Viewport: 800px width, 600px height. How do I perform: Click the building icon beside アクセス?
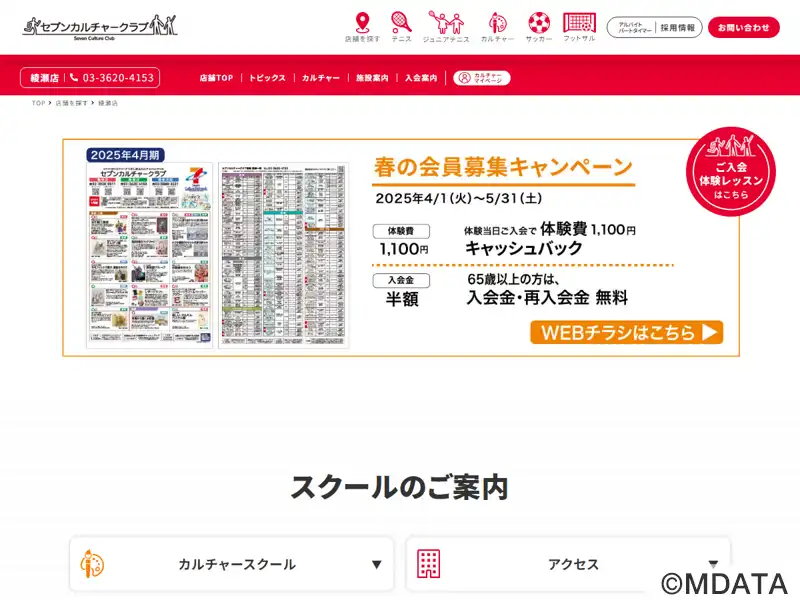tap(429, 564)
